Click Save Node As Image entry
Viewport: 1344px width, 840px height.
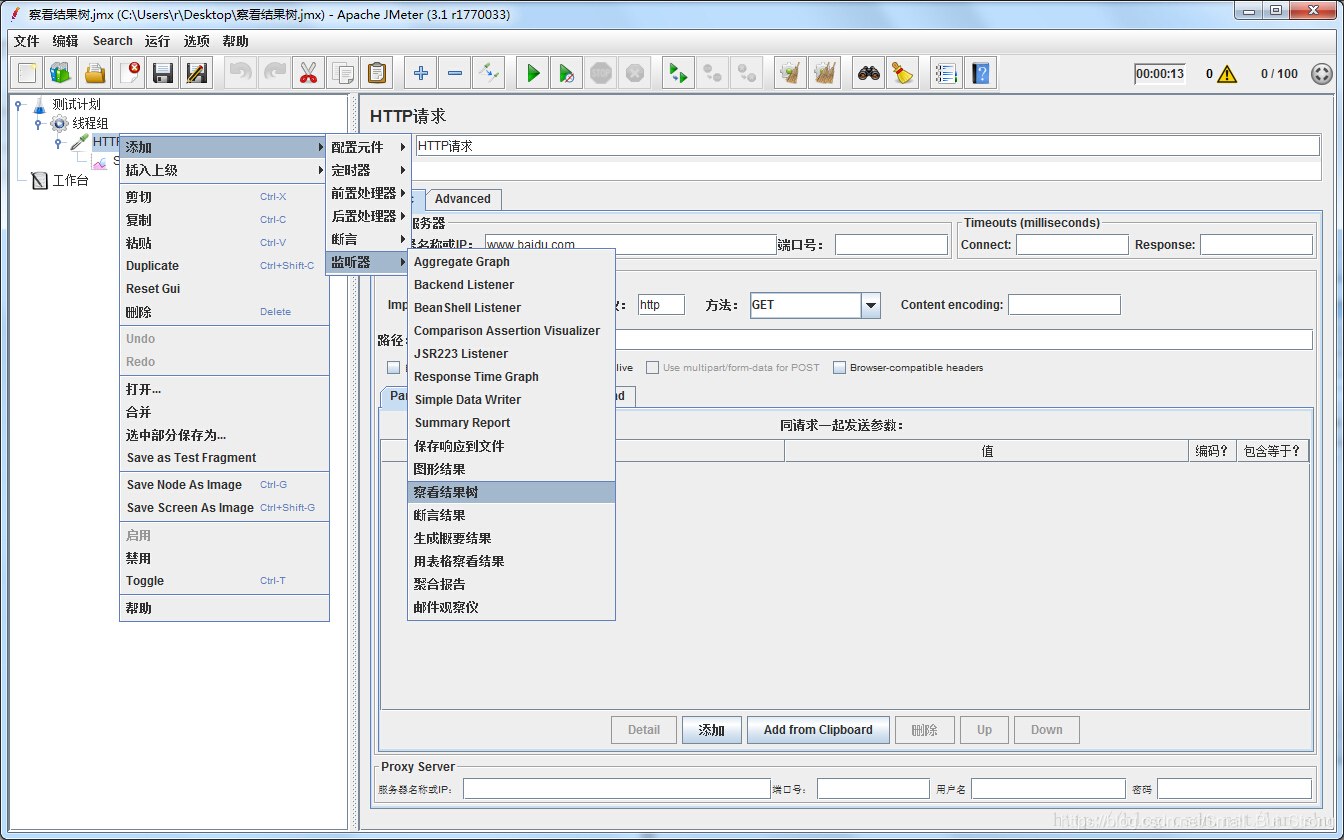(224, 485)
